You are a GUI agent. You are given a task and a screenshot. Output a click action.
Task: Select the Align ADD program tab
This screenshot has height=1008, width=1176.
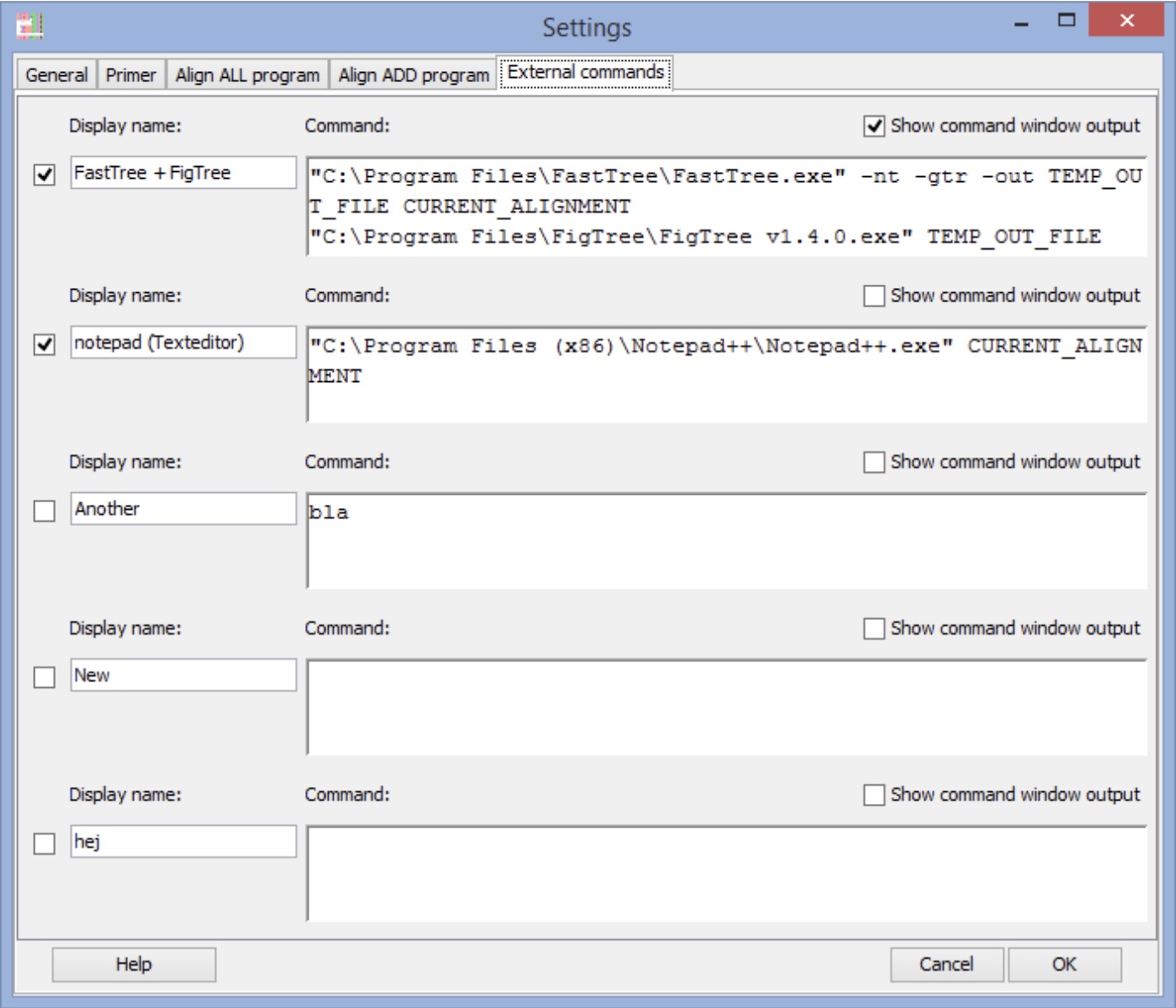413,75
